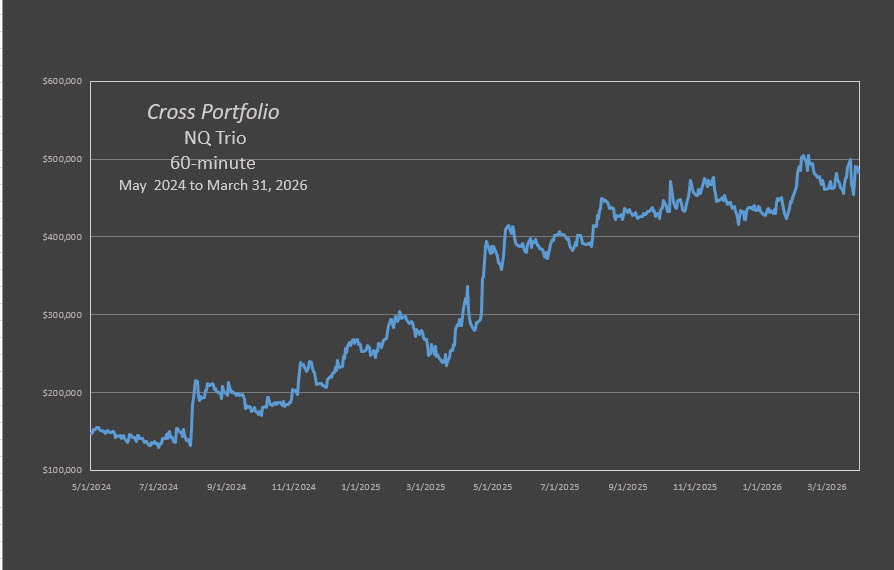Screen dimensions: 894x570
Task: Click the "Cross Portfolio" chart title
Action: coord(213,112)
